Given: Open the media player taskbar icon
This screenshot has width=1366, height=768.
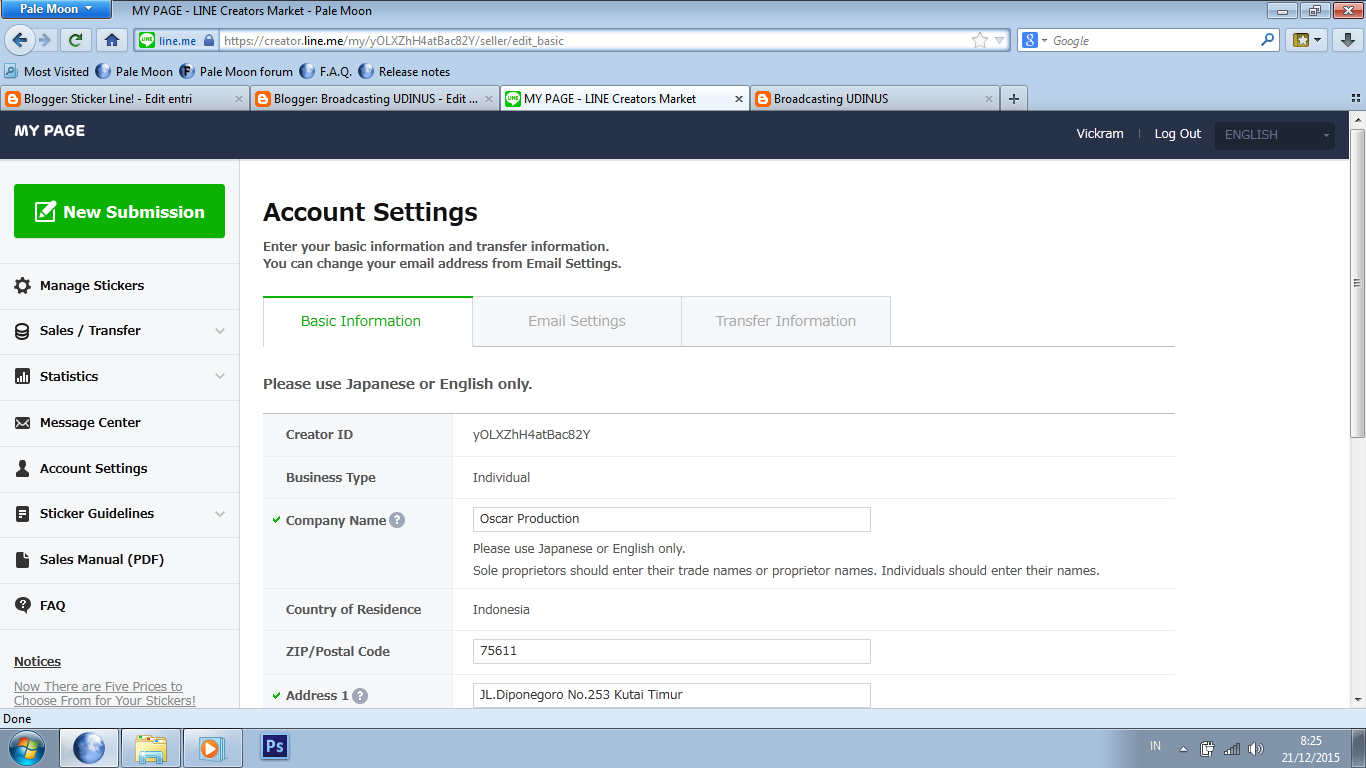Looking at the screenshot, I should (x=212, y=748).
